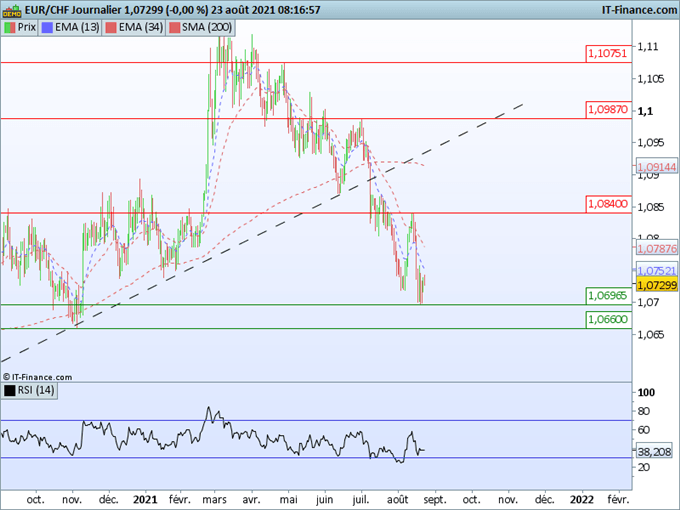Click the © IT-Finance.com copyright text
680x510 pixels.
[x=38, y=377]
